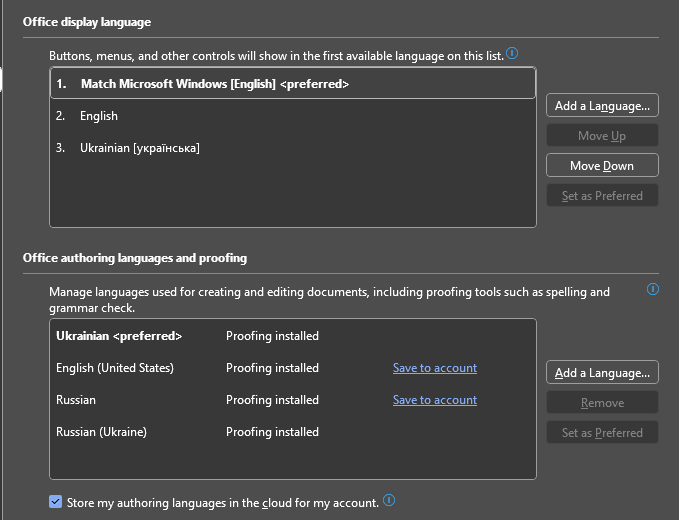Click info icon beside cloud storage checkbox
The height and width of the screenshot is (520, 679).
[x=389, y=500]
